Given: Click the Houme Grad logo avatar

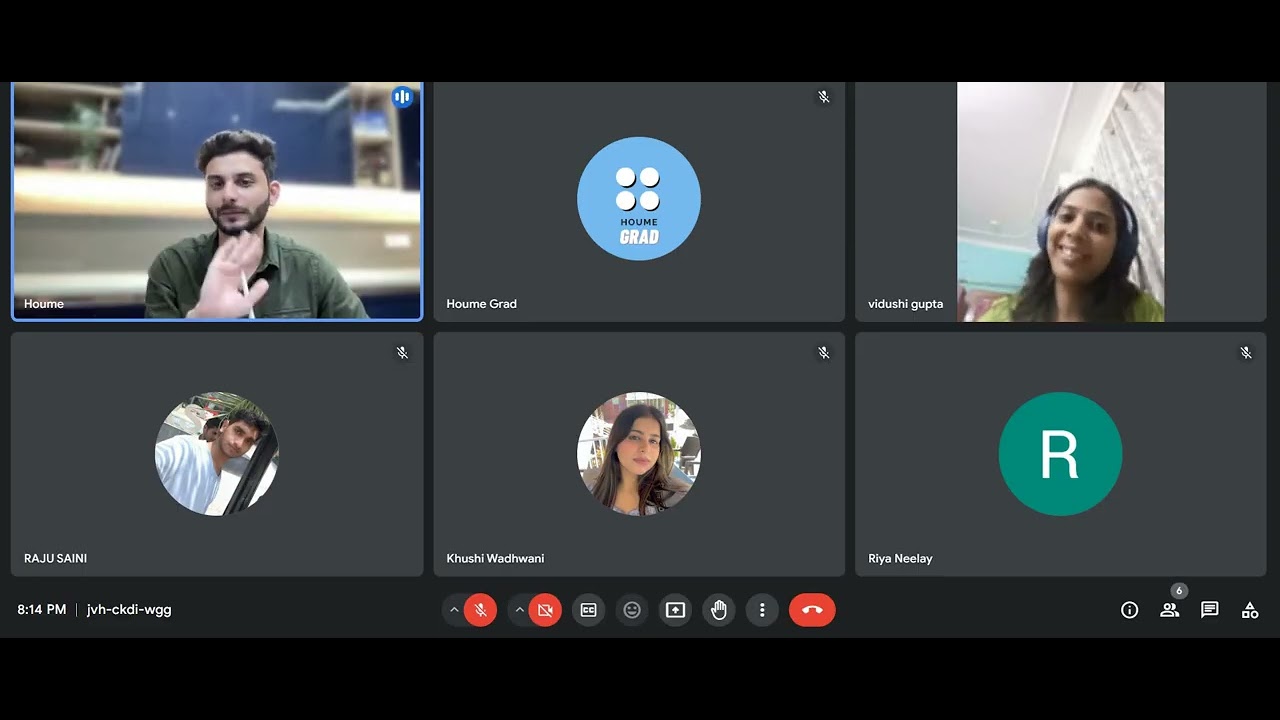Looking at the screenshot, I should tap(639, 199).
